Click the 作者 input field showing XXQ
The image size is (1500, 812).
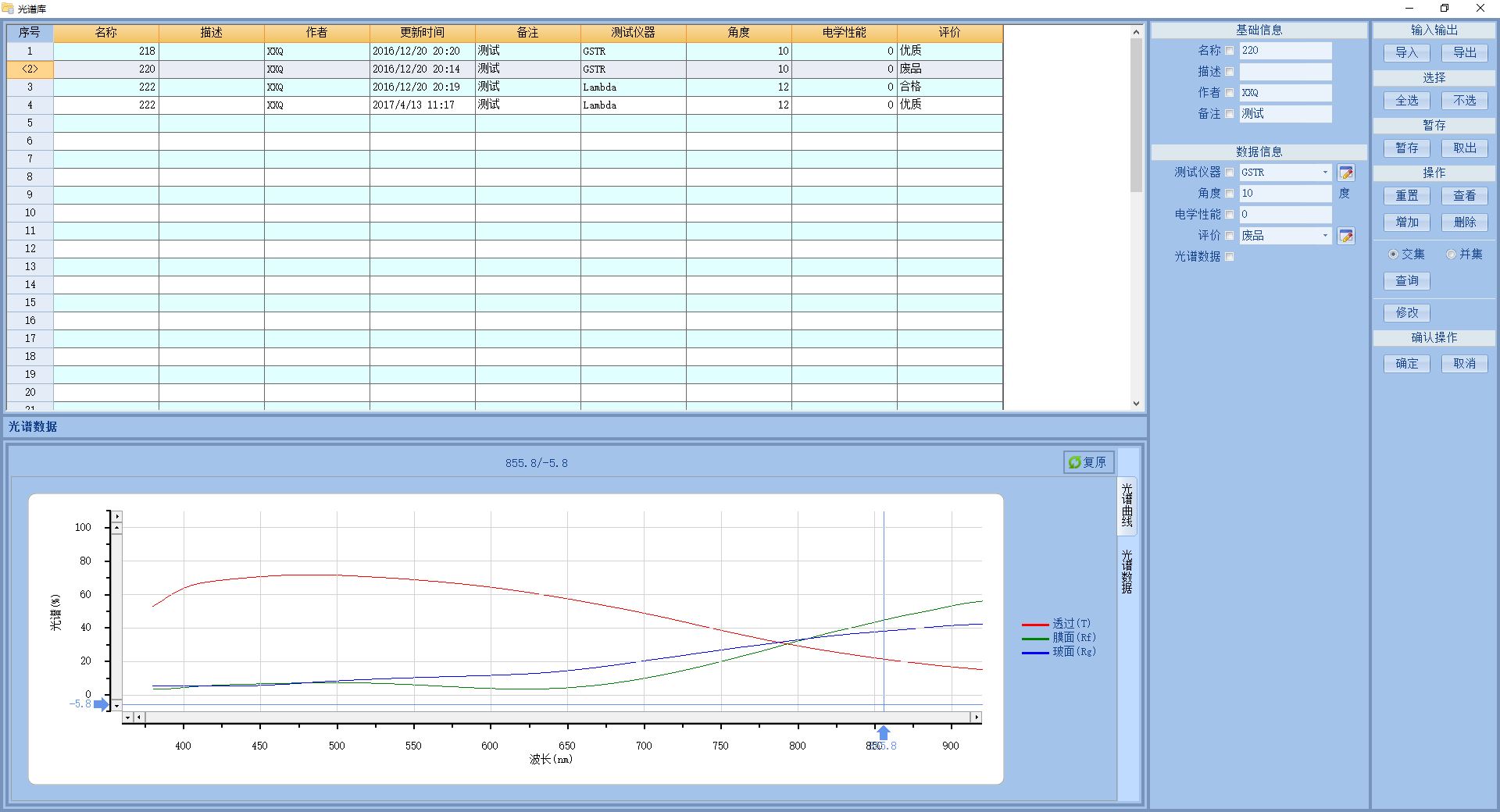(1285, 93)
